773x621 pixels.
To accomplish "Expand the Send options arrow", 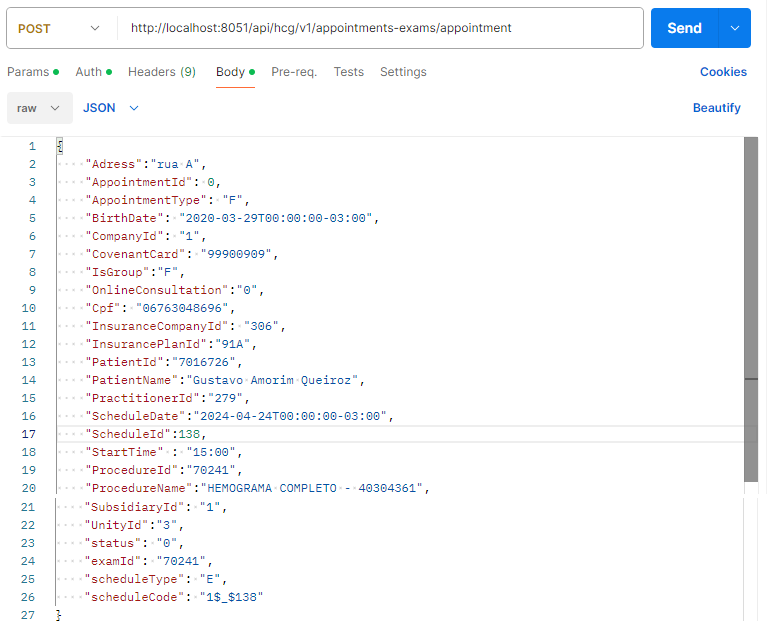I will point(735,28).
